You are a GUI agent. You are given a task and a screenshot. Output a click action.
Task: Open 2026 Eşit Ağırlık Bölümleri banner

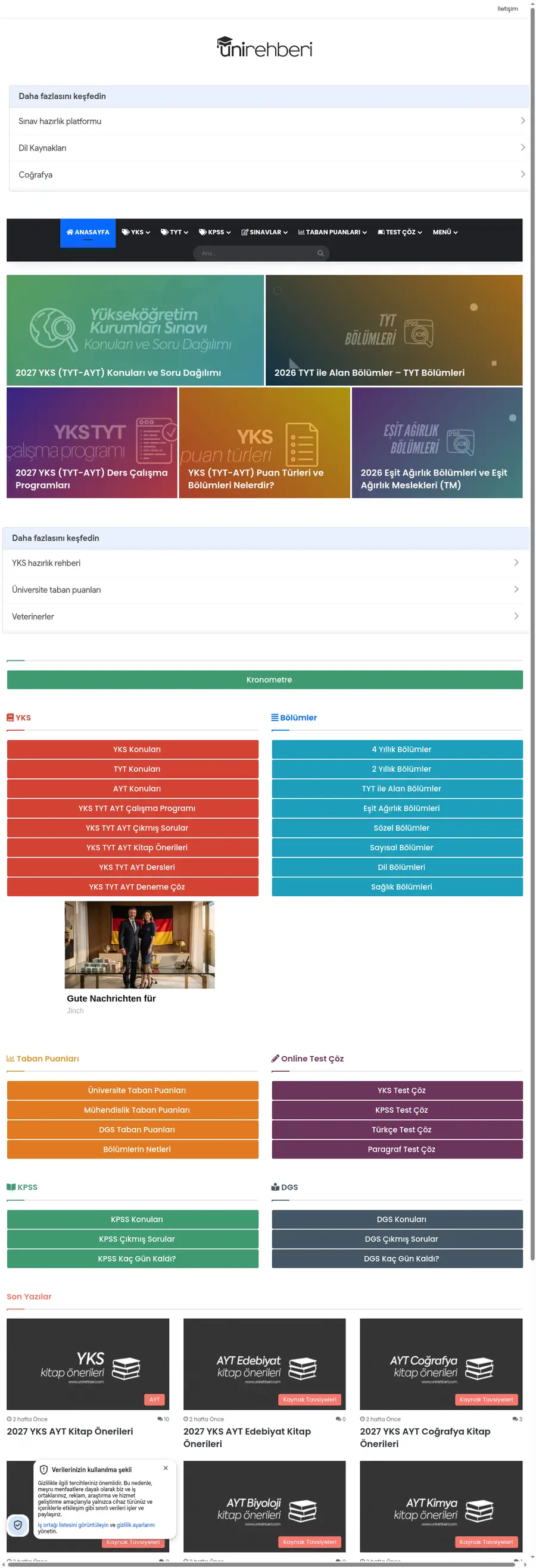[x=437, y=443]
